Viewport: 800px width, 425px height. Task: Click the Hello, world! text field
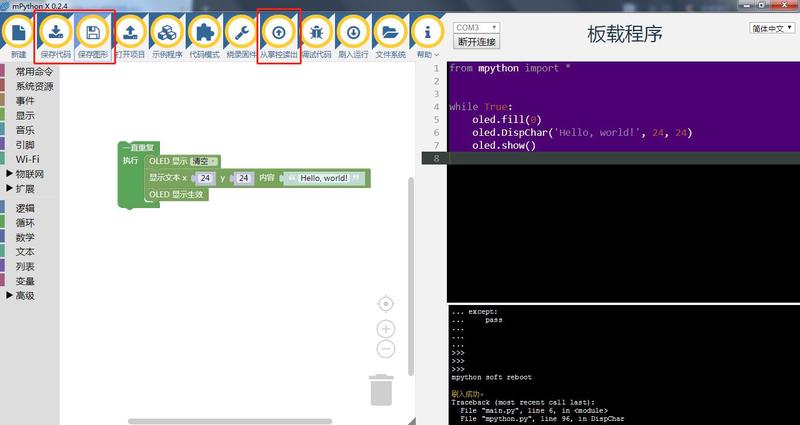[x=324, y=178]
